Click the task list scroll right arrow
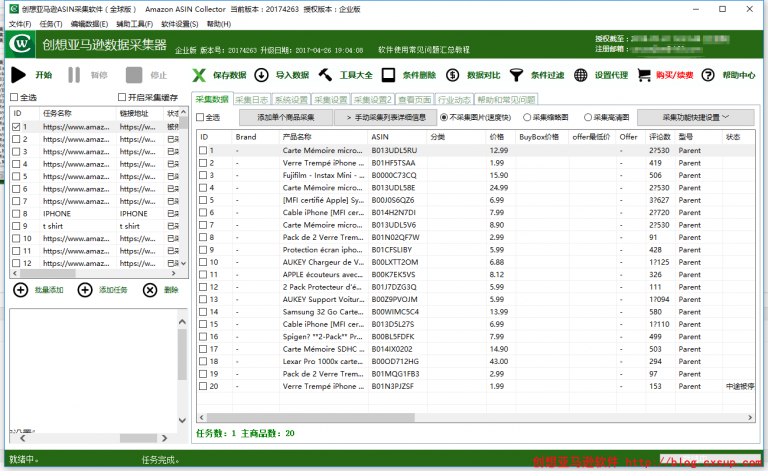The image size is (768, 471). point(173,273)
